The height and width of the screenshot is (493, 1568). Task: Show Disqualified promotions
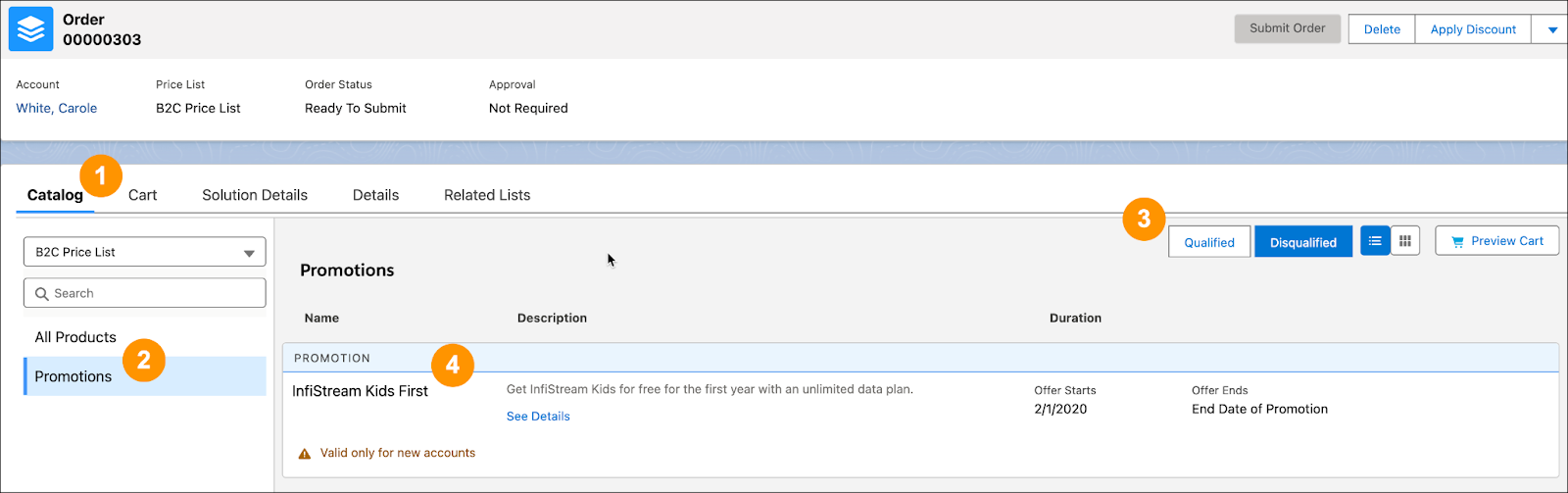pyautogui.click(x=1303, y=242)
